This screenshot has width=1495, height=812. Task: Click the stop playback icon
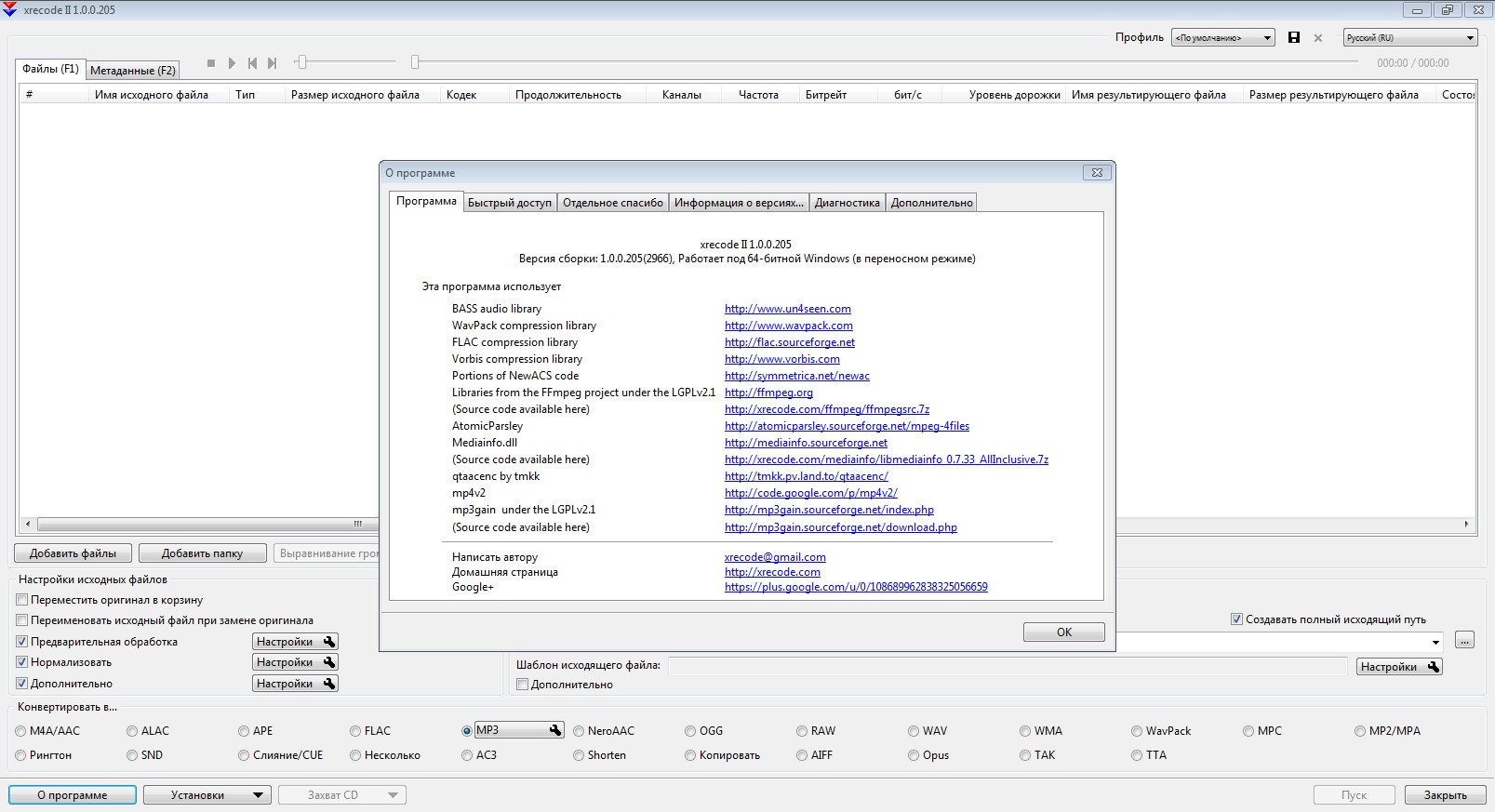point(211,63)
